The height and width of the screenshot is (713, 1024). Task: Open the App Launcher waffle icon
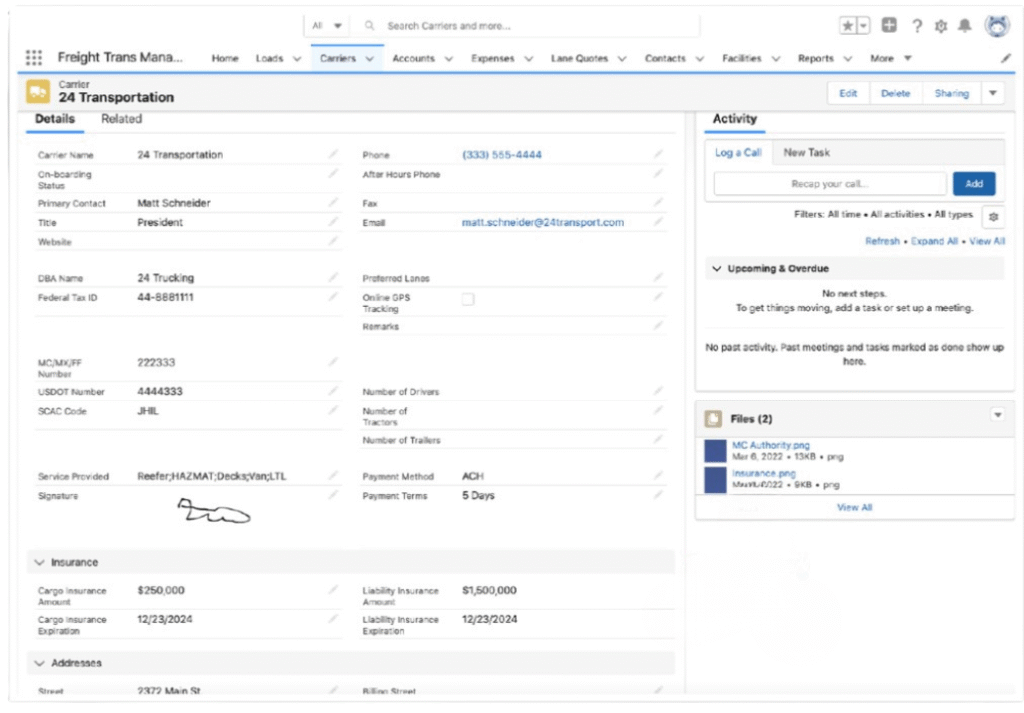click(34, 58)
